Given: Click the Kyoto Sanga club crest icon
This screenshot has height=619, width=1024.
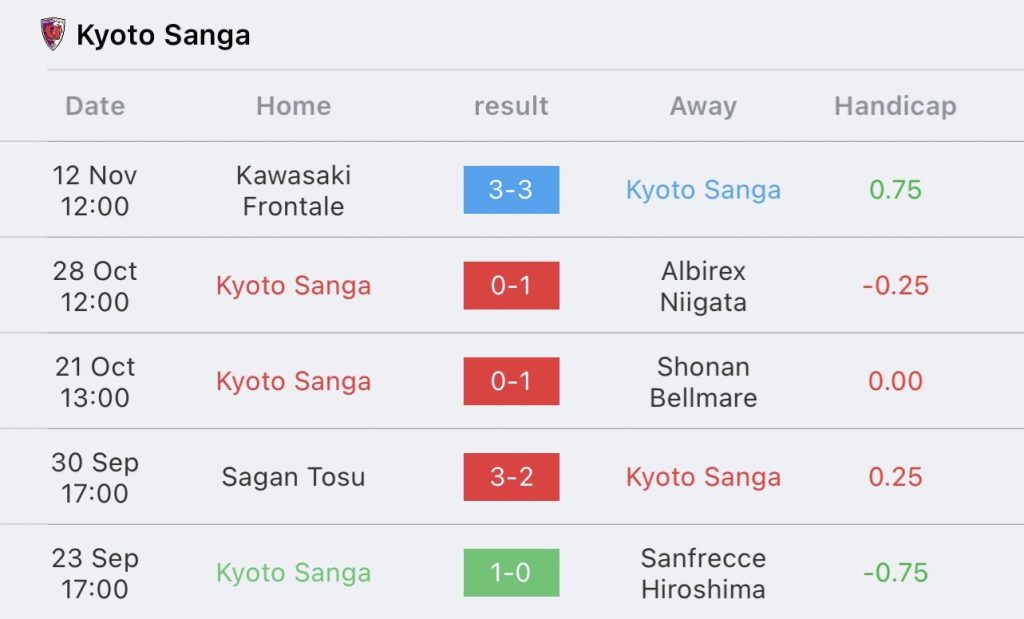Looking at the screenshot, I should tap(53, 34).
